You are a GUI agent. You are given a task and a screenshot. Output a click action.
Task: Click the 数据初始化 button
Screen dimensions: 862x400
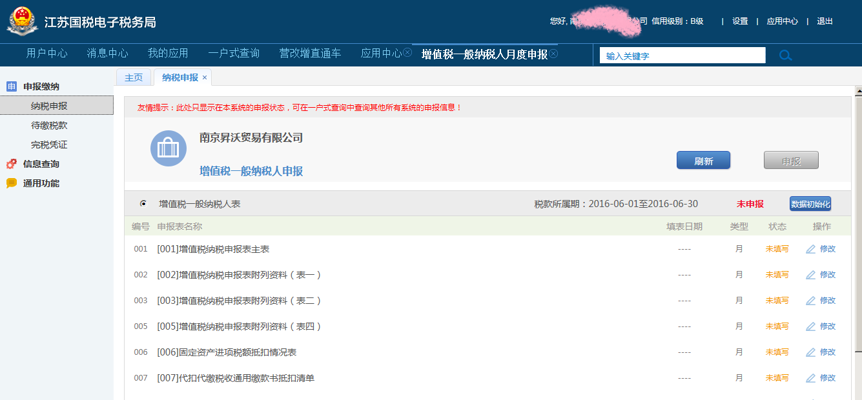[810, 204]
